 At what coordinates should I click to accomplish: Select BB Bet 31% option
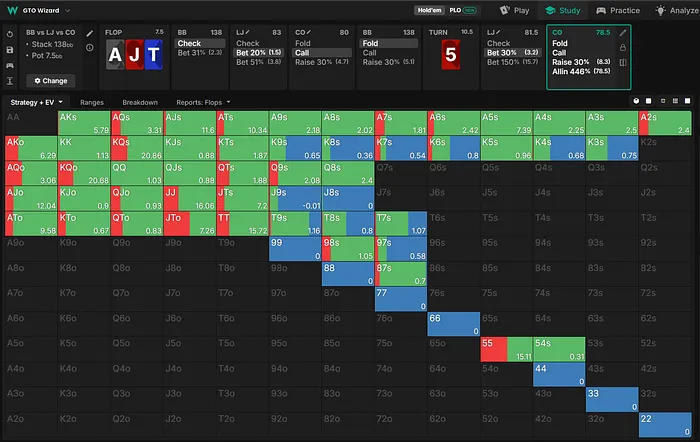pos(200,53)
